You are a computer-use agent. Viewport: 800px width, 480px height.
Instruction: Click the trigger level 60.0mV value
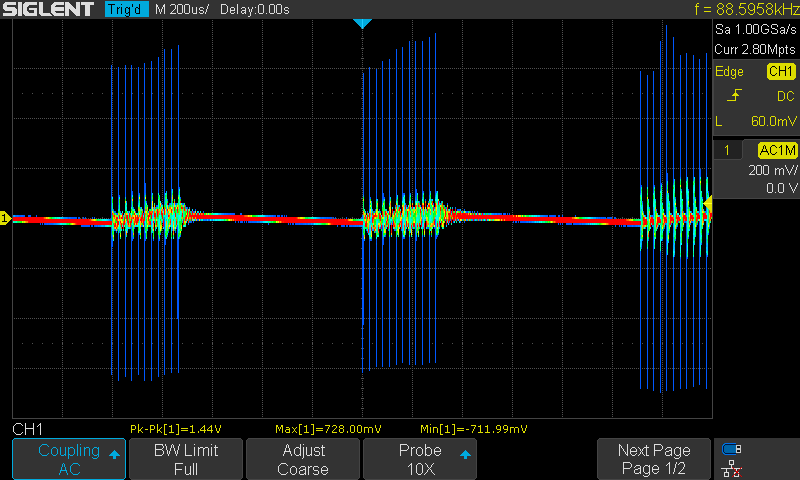pyautogui.click(x=773, y=121)
